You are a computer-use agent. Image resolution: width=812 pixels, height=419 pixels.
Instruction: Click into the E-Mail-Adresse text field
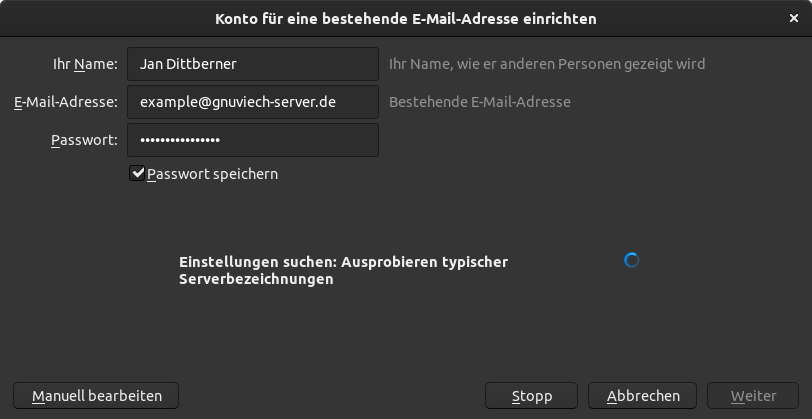tap(253, 102)
